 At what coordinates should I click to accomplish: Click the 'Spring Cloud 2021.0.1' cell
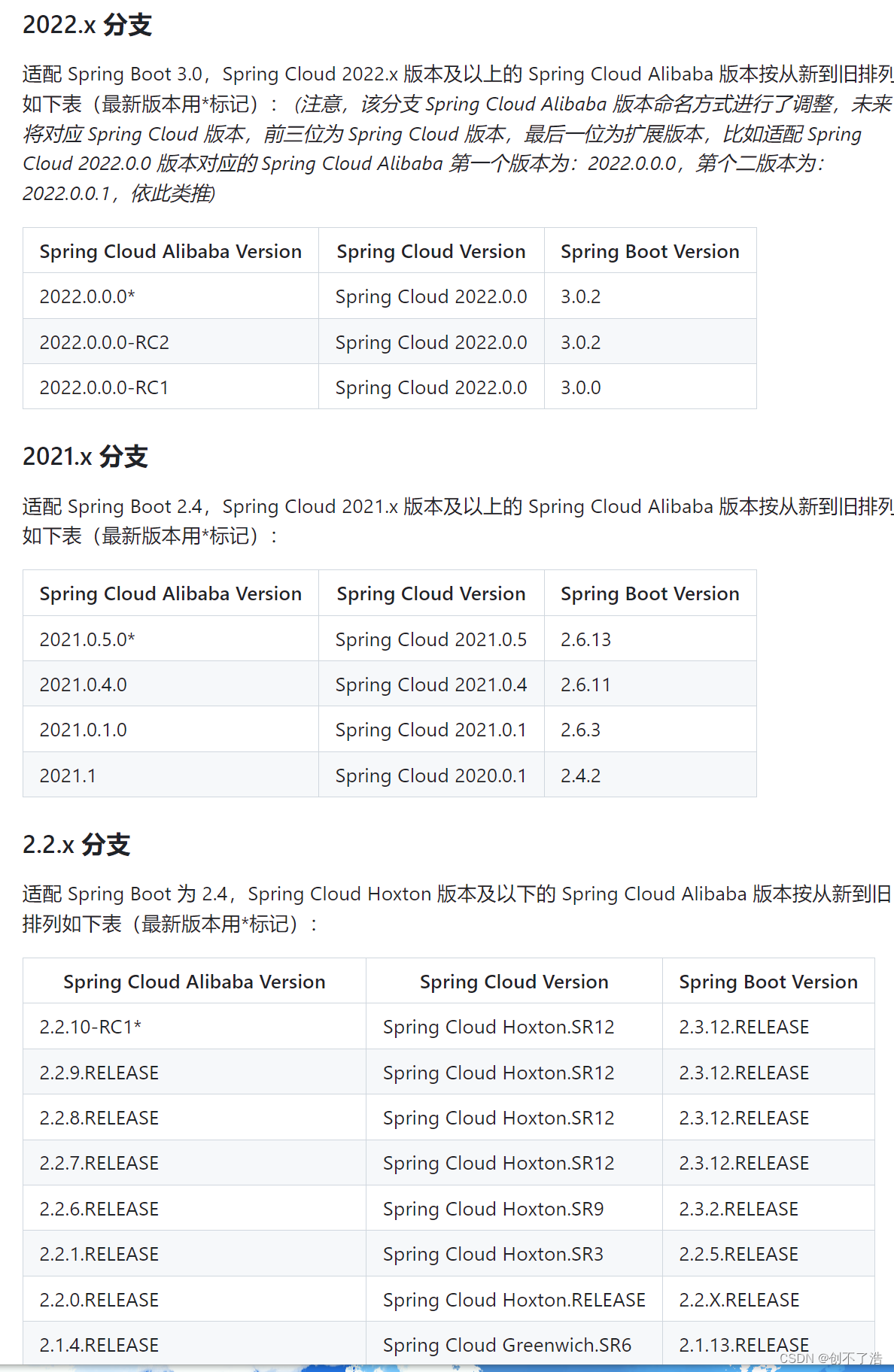tap(431, 730)
